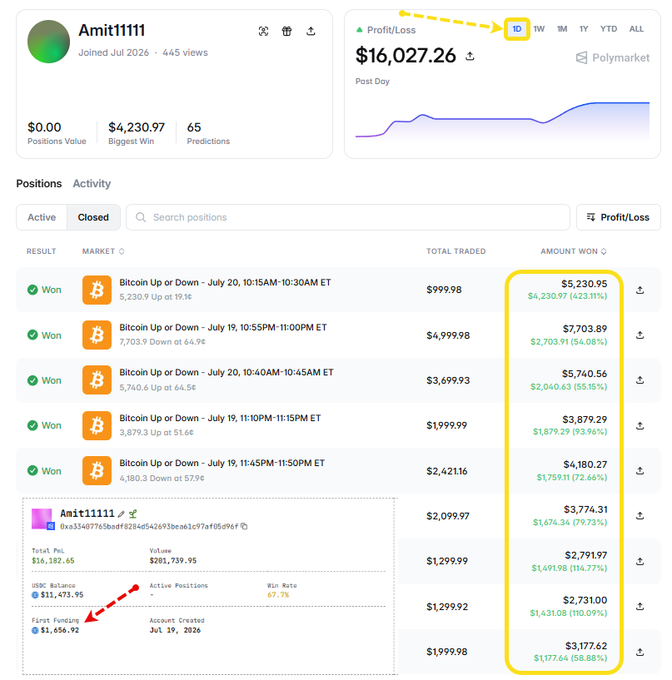Share the $4,180.27 winning position
672x680 pixels.
(x=640, y=471)
